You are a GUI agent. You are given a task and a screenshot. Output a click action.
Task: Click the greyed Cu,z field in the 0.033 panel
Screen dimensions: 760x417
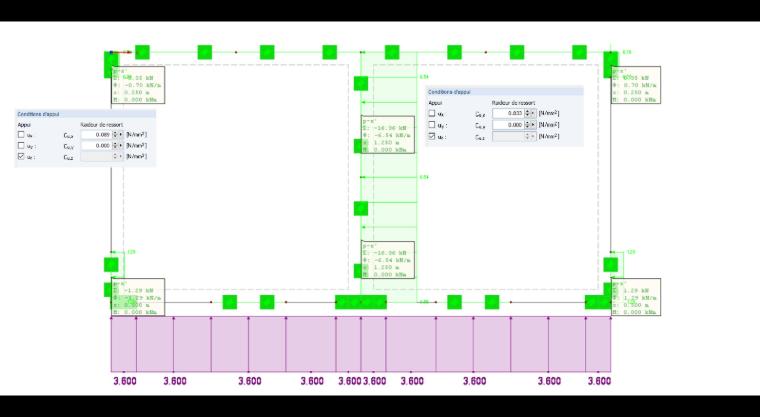[x=508, y=136]
